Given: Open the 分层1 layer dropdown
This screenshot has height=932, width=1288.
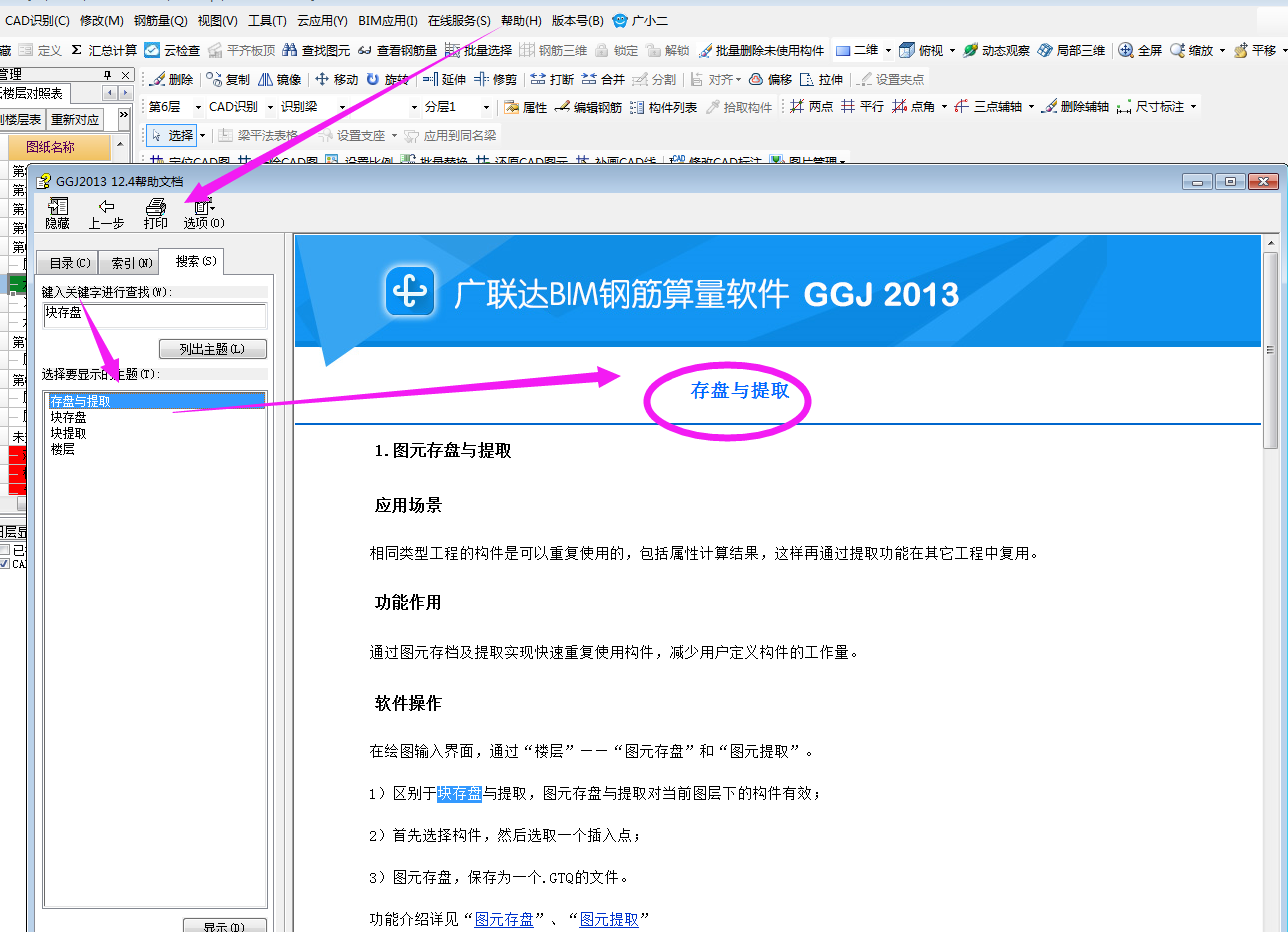Looking at the screenshot, I should pos(457,107).
